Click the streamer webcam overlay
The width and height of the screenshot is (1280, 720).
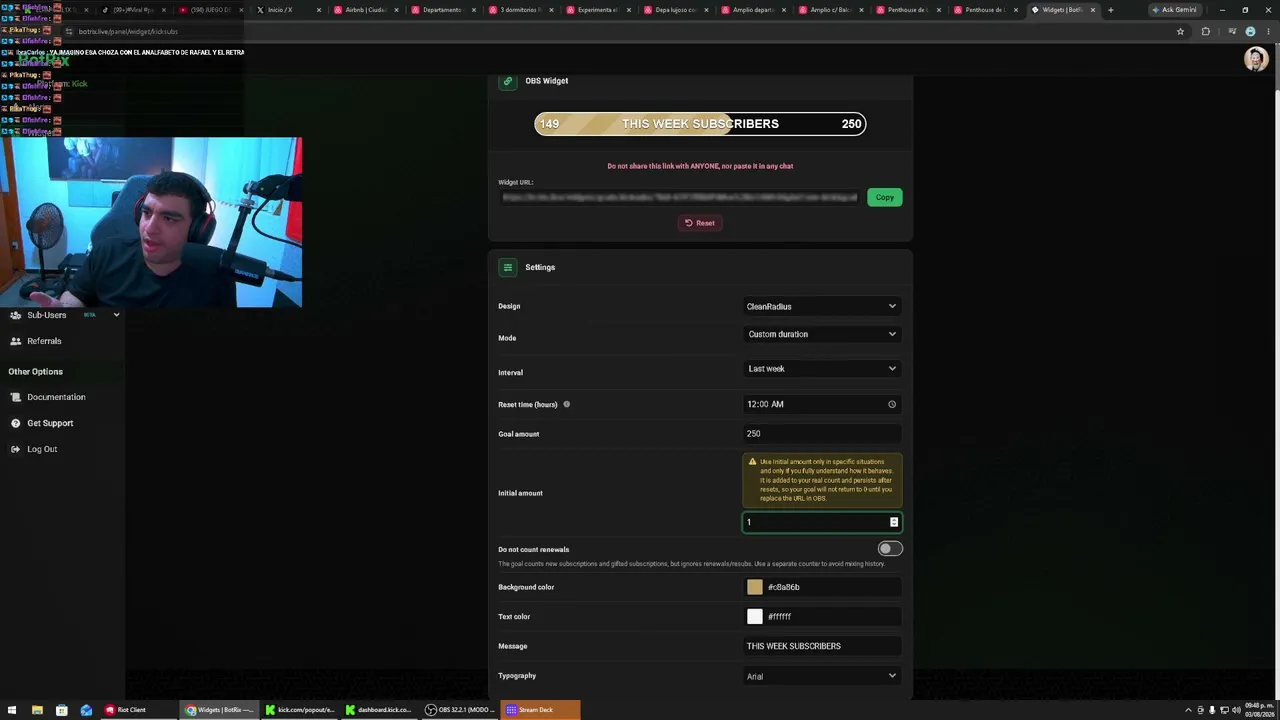(151, 222)
